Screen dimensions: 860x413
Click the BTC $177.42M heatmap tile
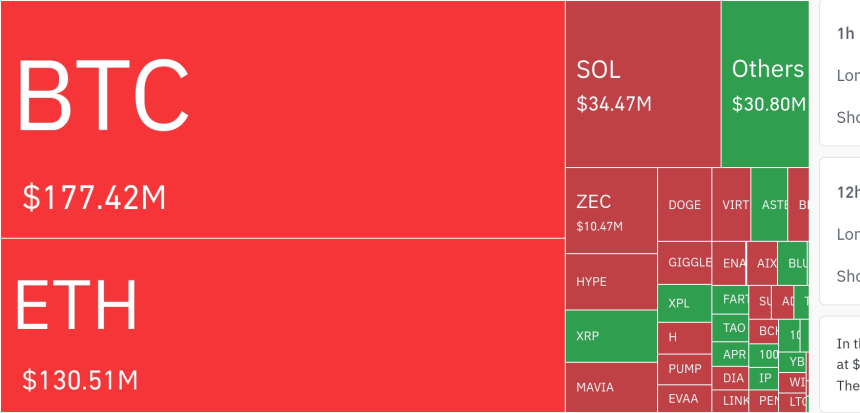pos(282,120)
